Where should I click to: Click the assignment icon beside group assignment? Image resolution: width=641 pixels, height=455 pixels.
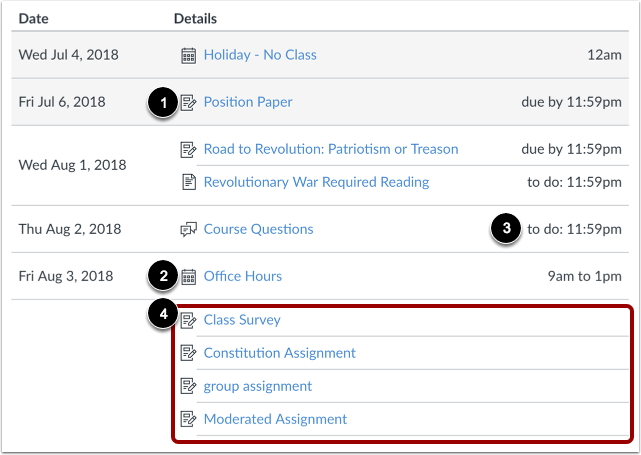pyautogui.click(x=188, y=386)
